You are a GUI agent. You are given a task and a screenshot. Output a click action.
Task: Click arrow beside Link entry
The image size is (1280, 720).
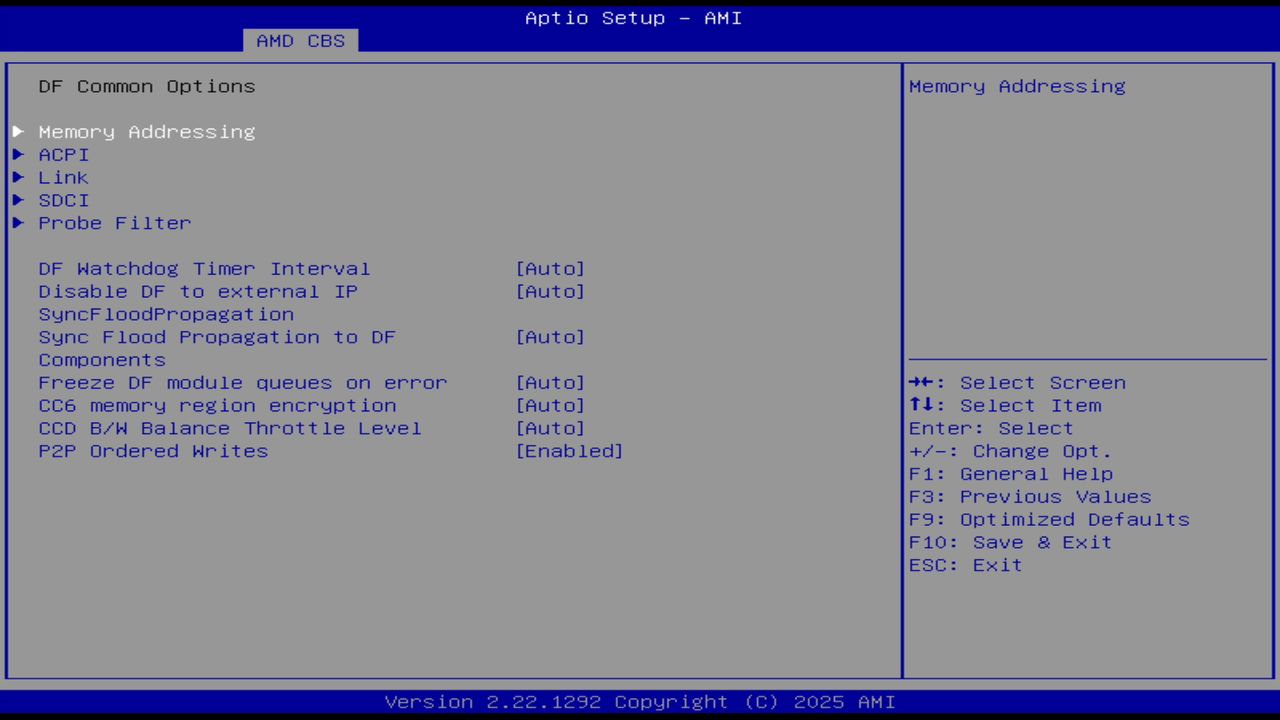tap(18, 178)
